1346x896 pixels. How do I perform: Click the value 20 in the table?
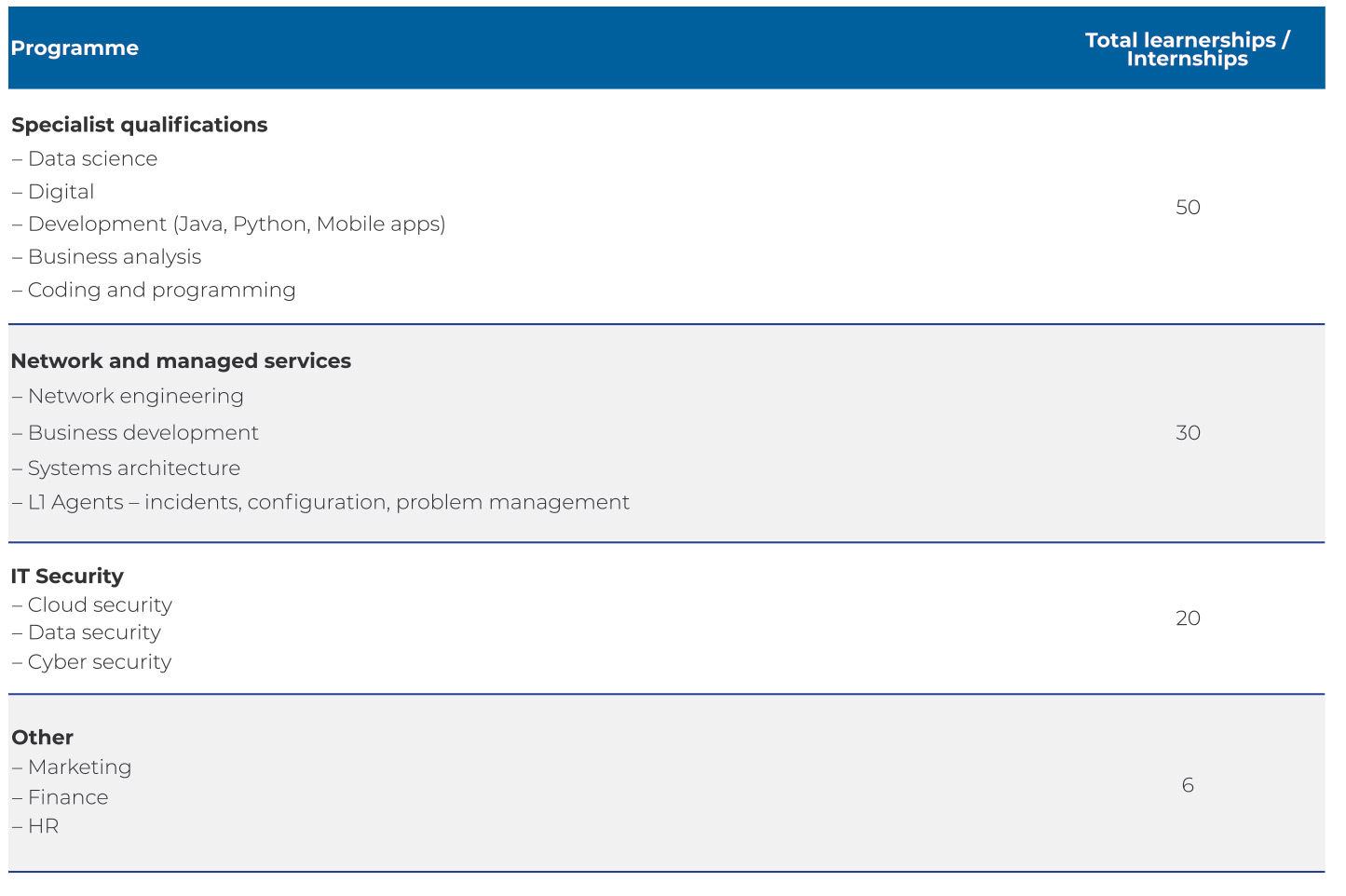click(x=1188, y=618)
